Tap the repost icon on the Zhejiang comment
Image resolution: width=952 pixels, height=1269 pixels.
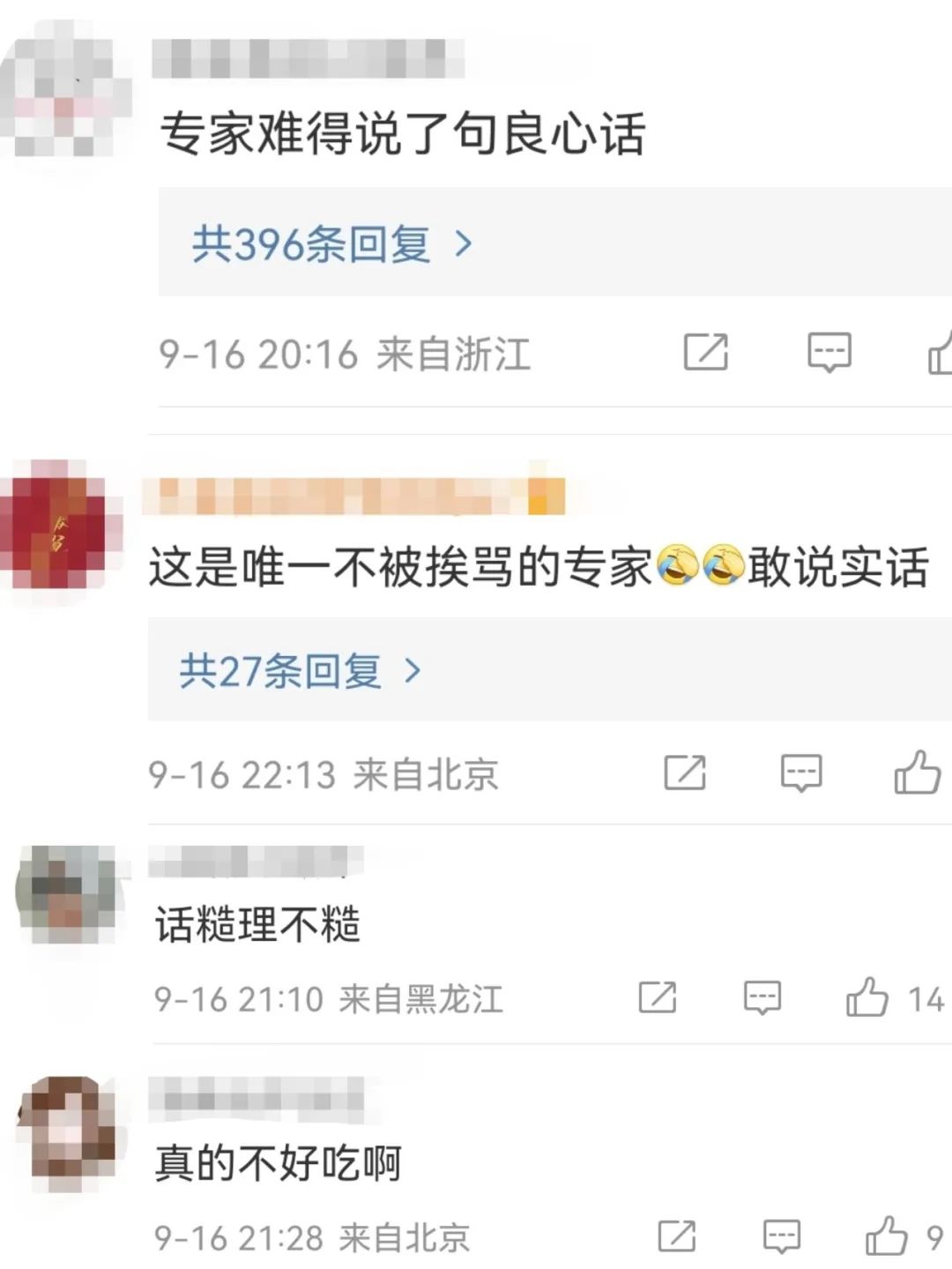706,353
